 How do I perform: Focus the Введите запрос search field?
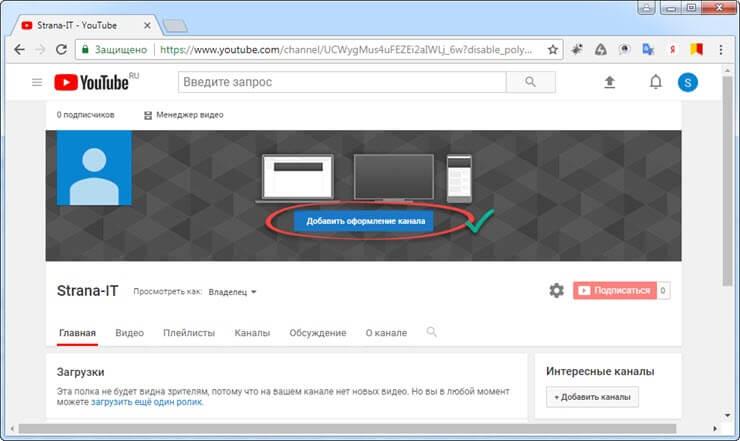(x=342, y=82)
